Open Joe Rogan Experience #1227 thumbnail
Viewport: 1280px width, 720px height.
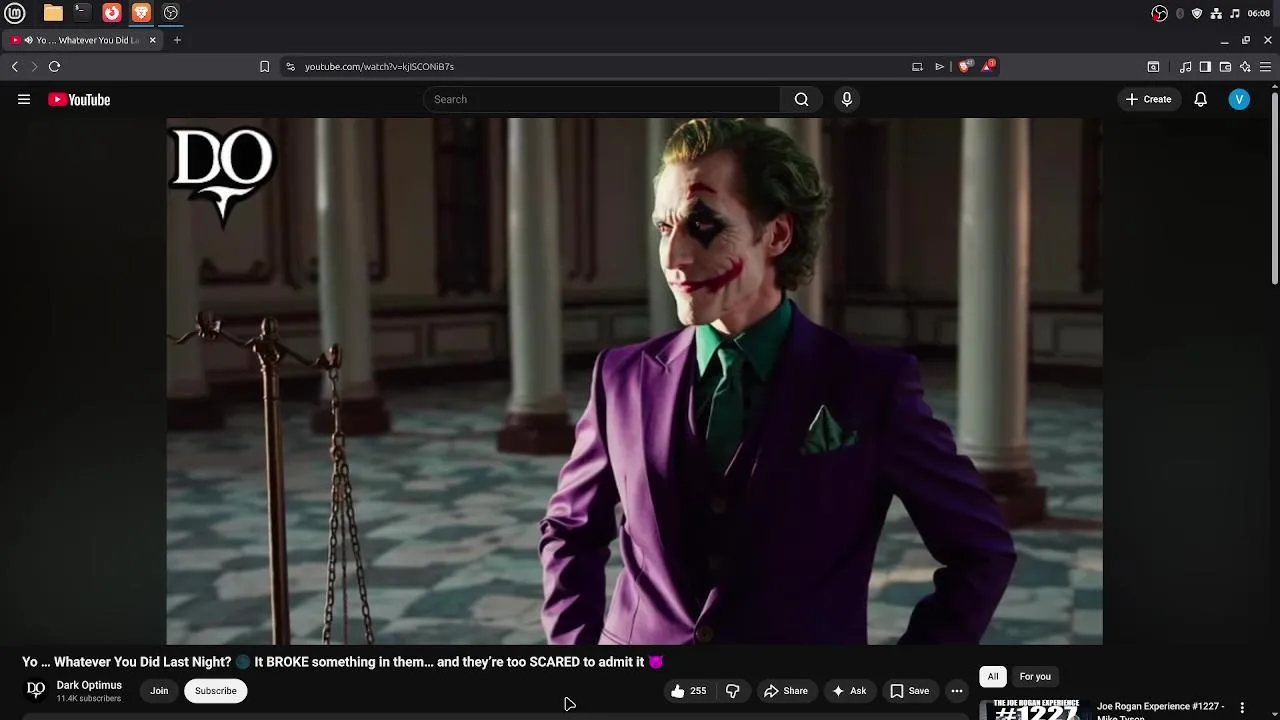tap(1035, 709)
